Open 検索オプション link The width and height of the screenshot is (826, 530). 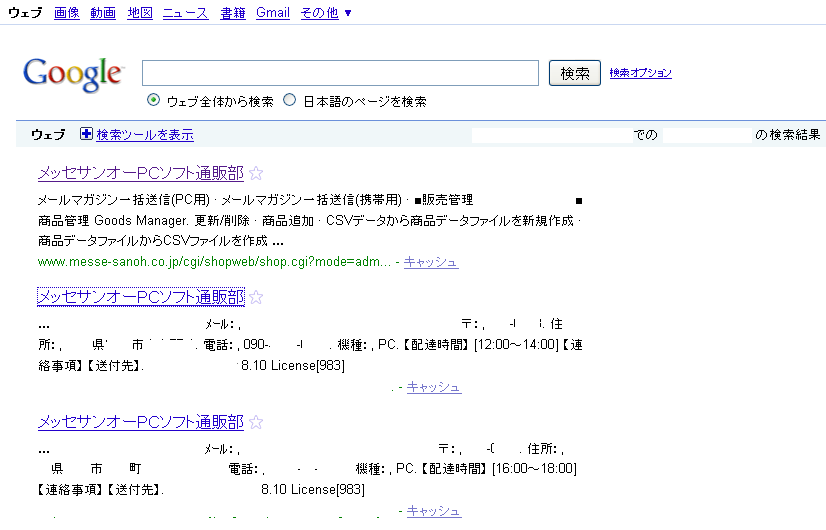click(641, 73)
